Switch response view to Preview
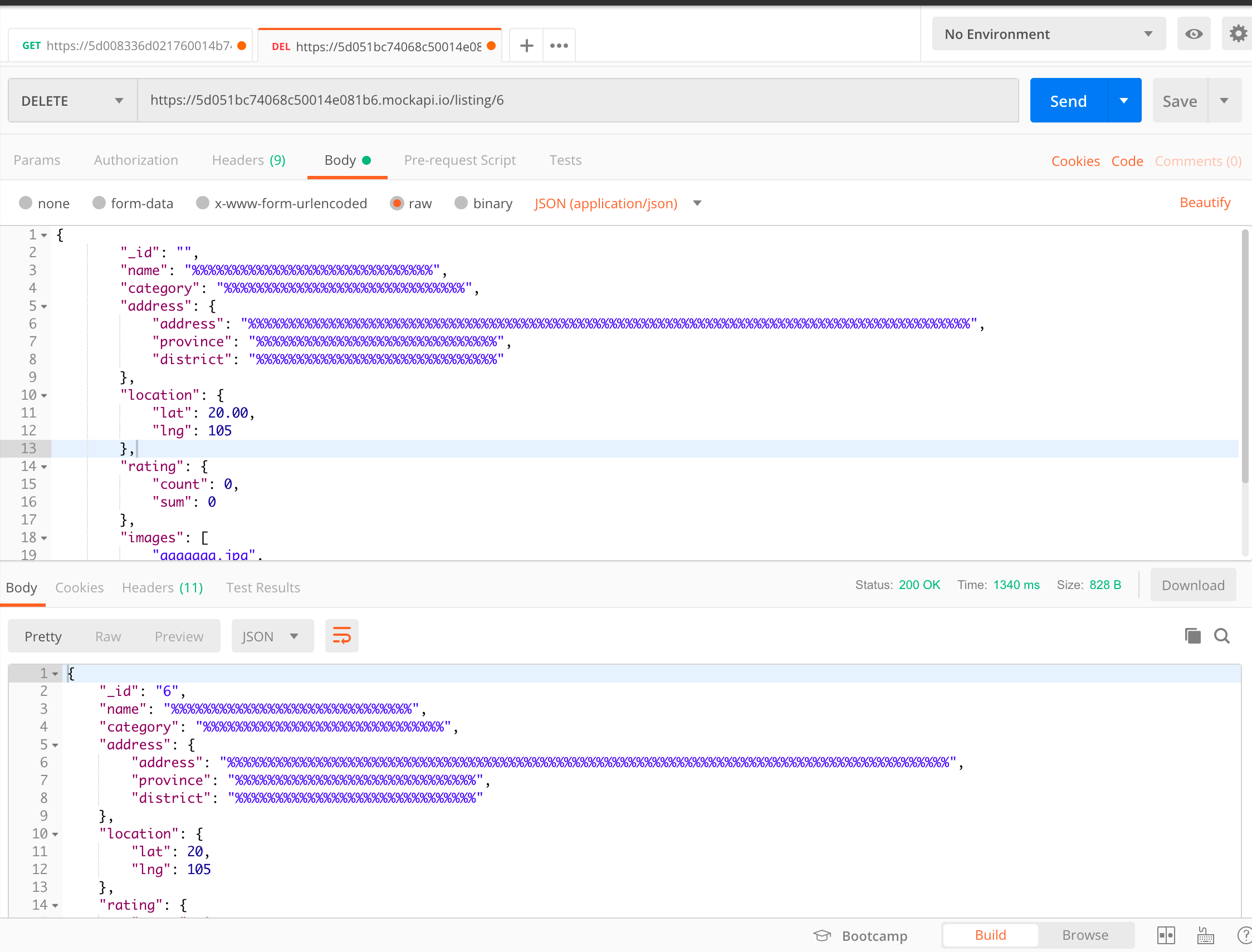 pyautogui.click(x=179, y=636)
